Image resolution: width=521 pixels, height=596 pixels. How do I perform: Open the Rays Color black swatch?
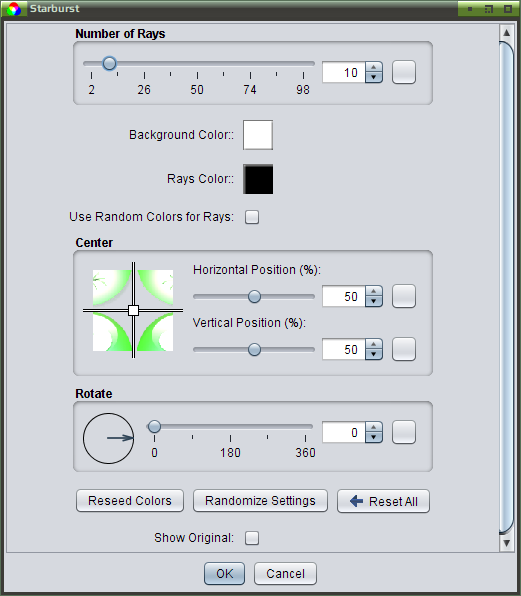258,179
